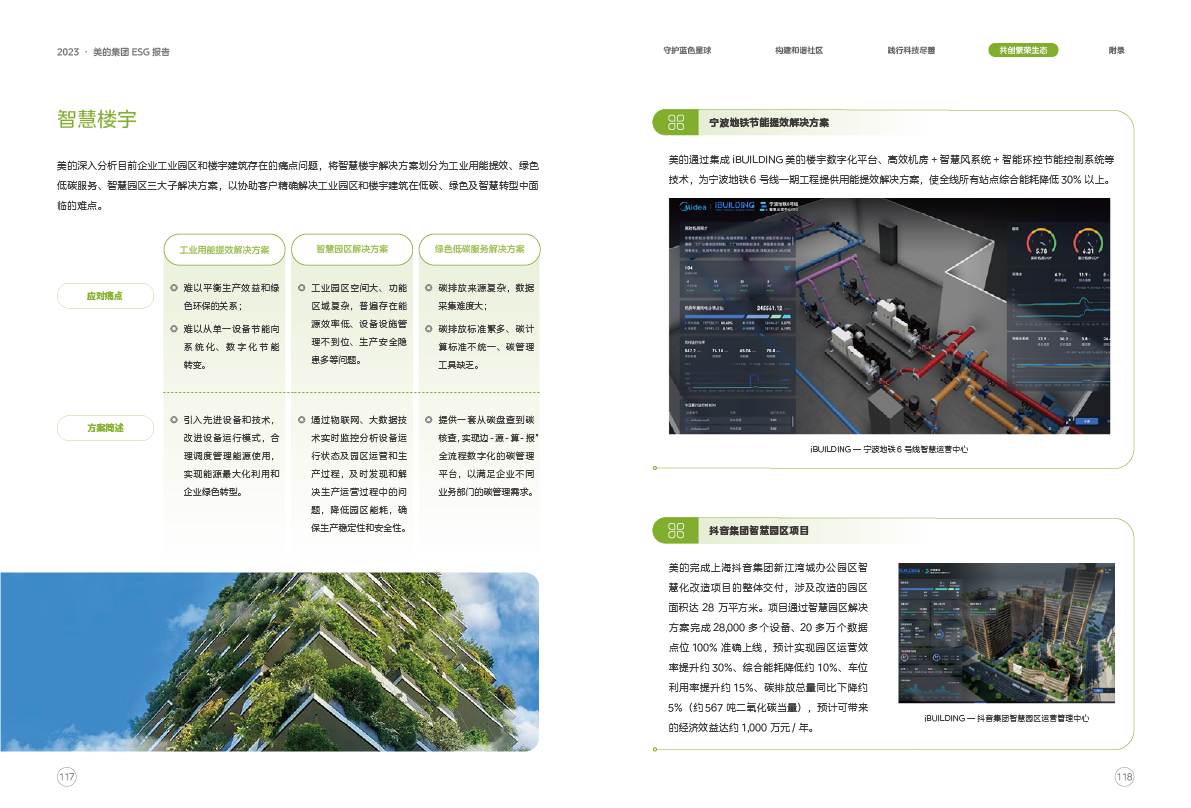Open the 共创繁荣生态 navigation tab

click(x=1022, y=50)
